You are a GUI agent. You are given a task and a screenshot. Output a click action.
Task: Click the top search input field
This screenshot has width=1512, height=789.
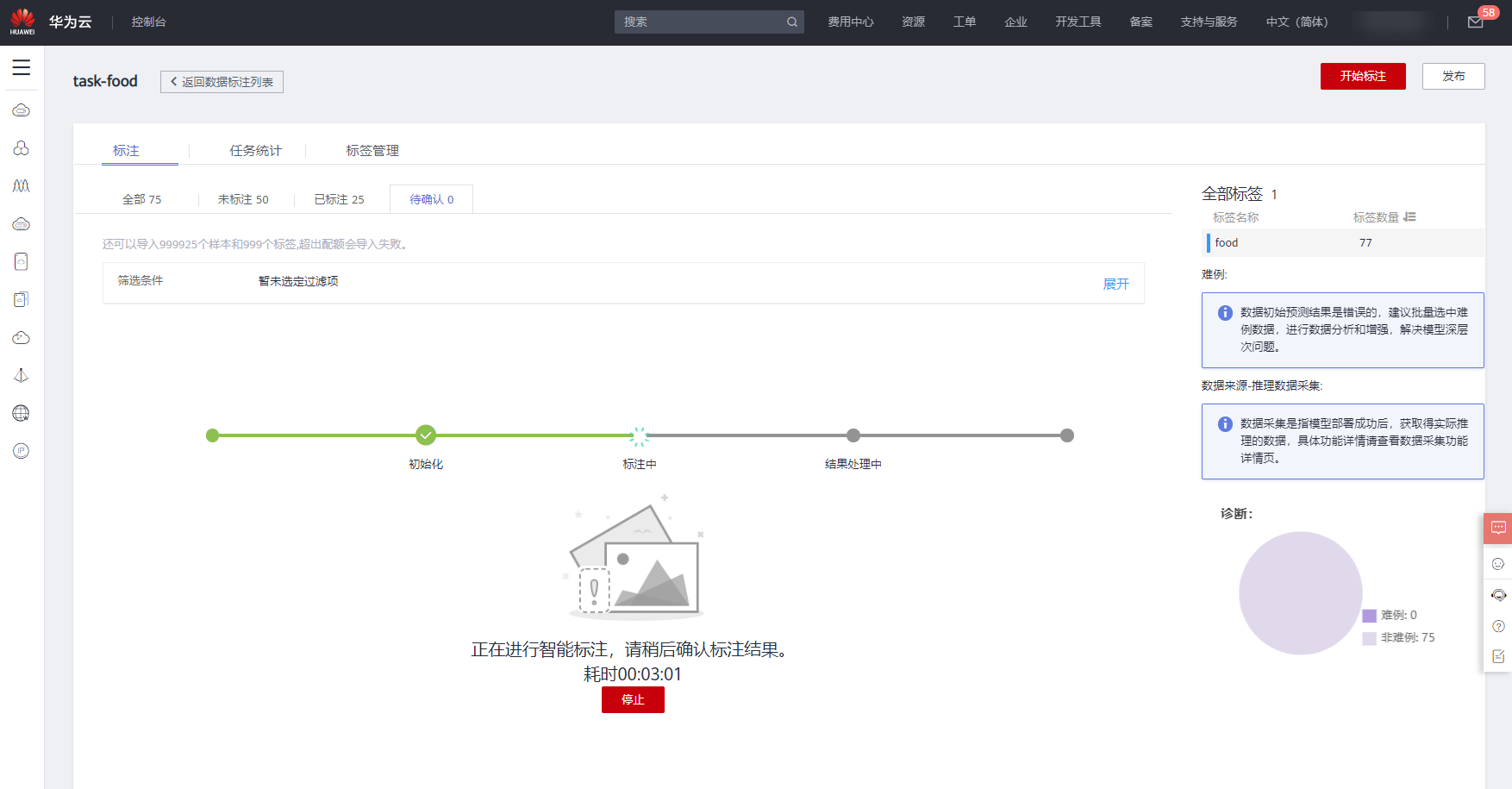703,22
